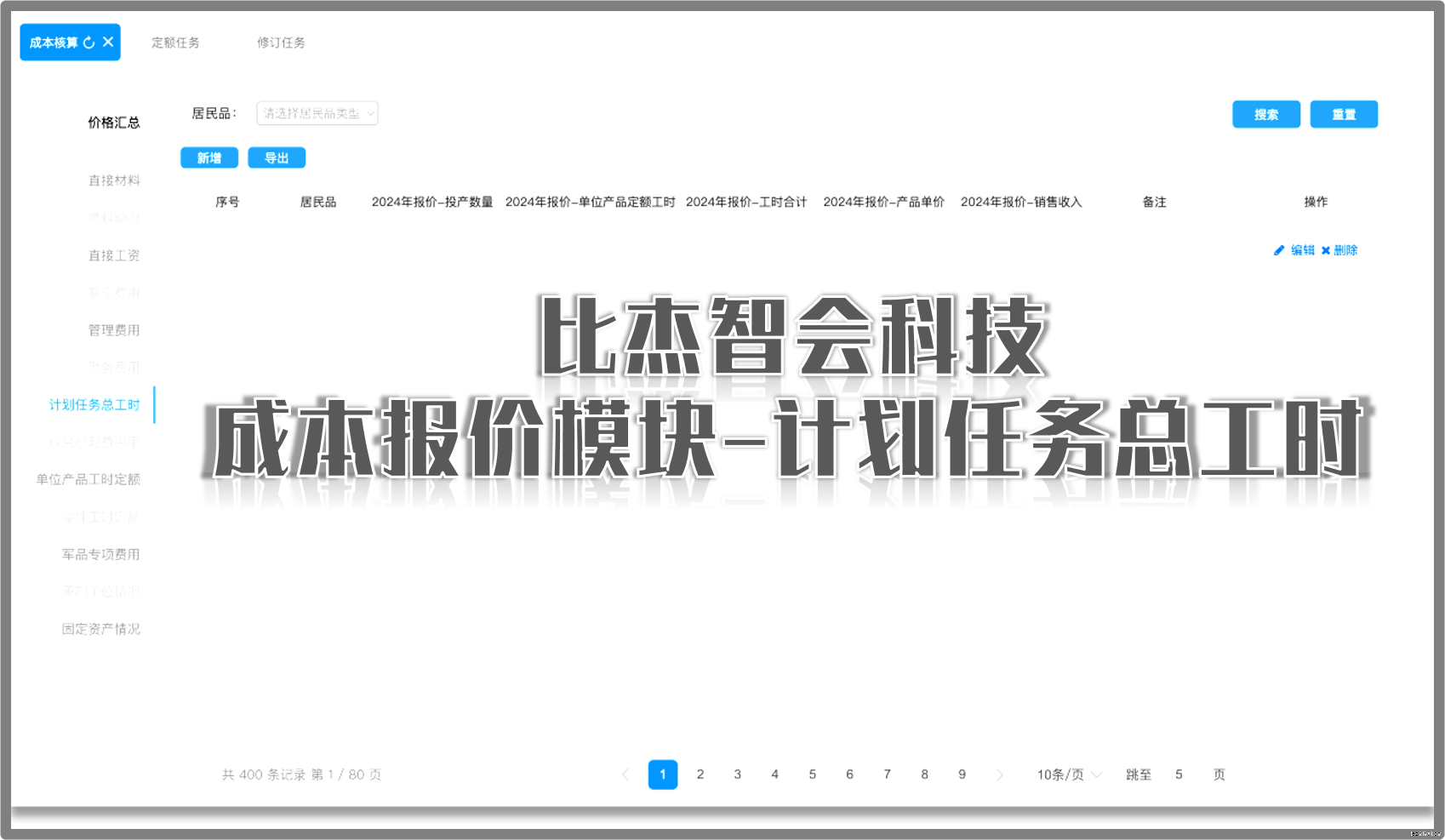Image resolution: width=1445 pixels, height=840 pixels.
Task: Click the 居民品 column header
Action: [318, 202]
